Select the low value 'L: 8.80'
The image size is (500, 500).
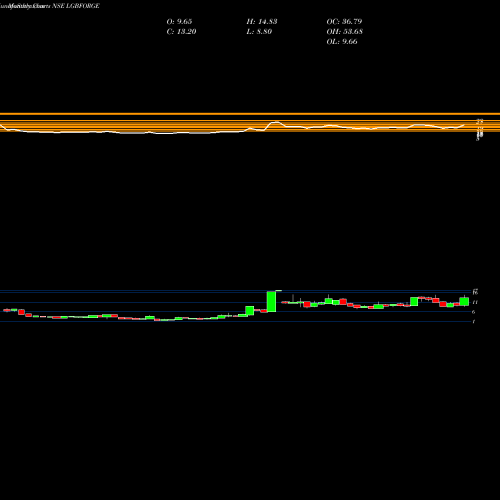[259, 31]
